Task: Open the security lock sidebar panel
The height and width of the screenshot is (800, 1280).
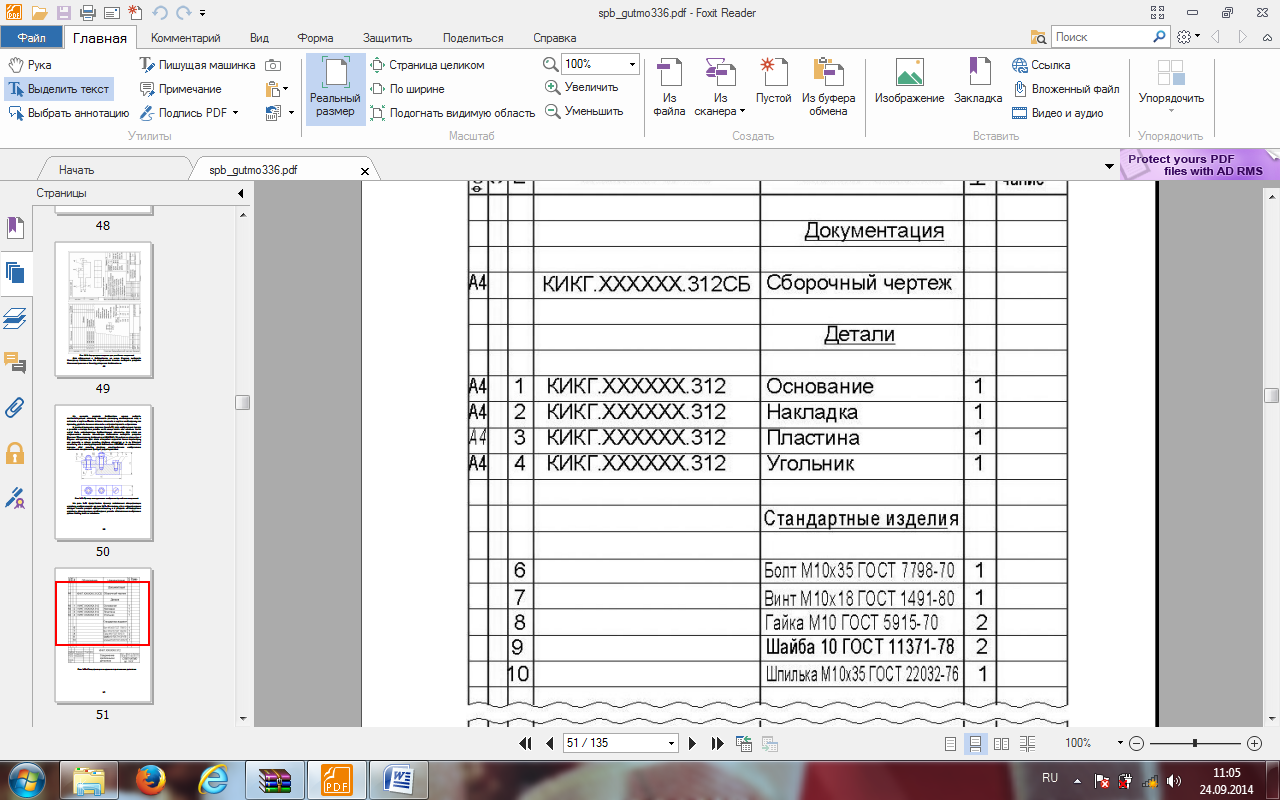Action: click(x=15, y=452)
